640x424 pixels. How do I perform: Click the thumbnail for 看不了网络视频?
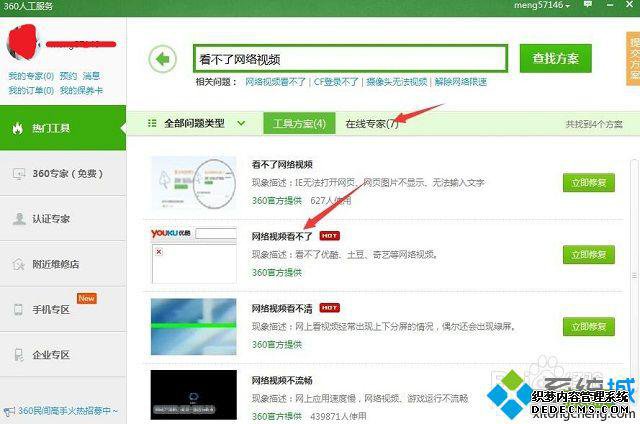(x=193, y=182)
